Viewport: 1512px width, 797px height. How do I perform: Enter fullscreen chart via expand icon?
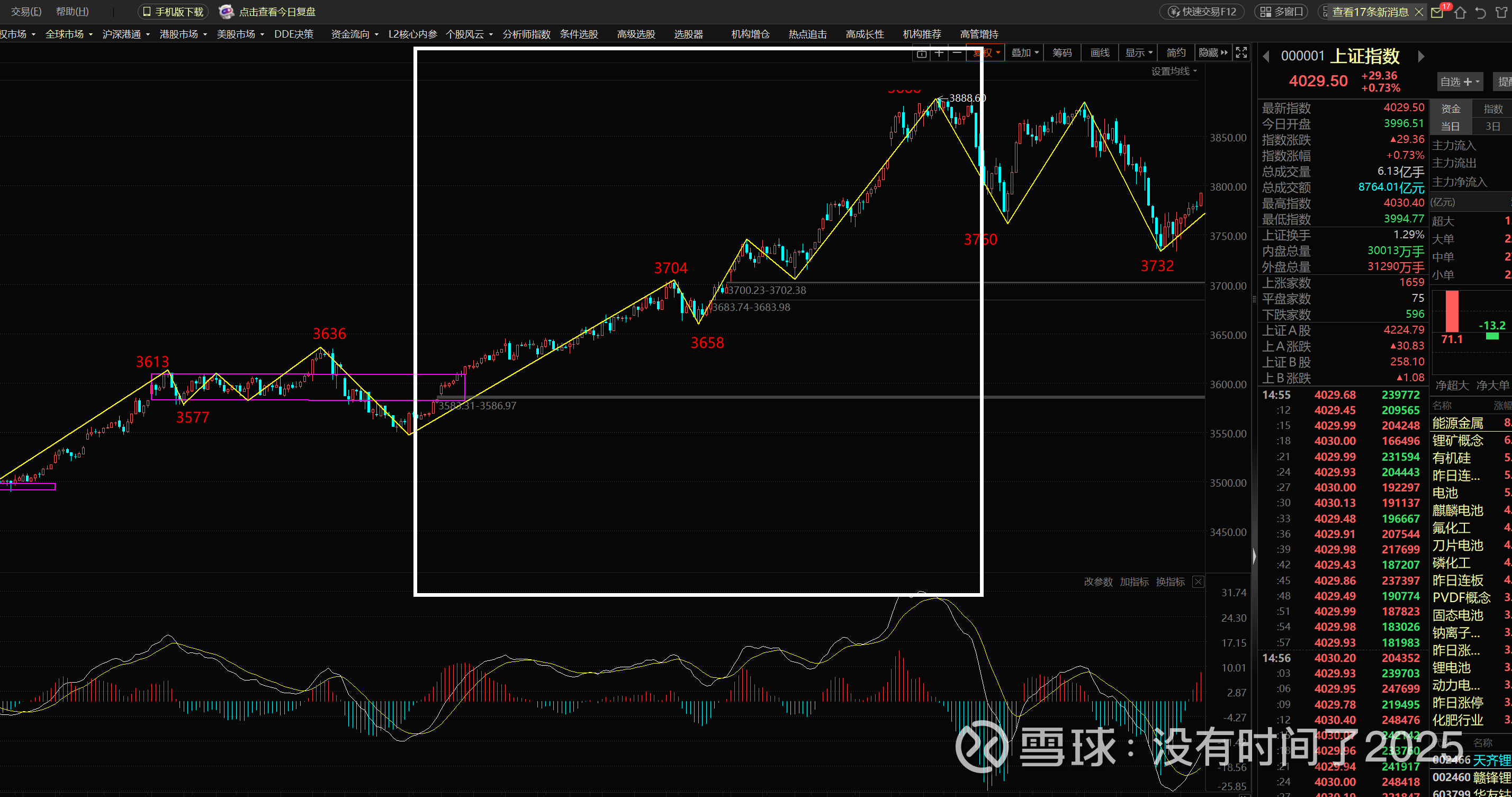[1241, 52]
